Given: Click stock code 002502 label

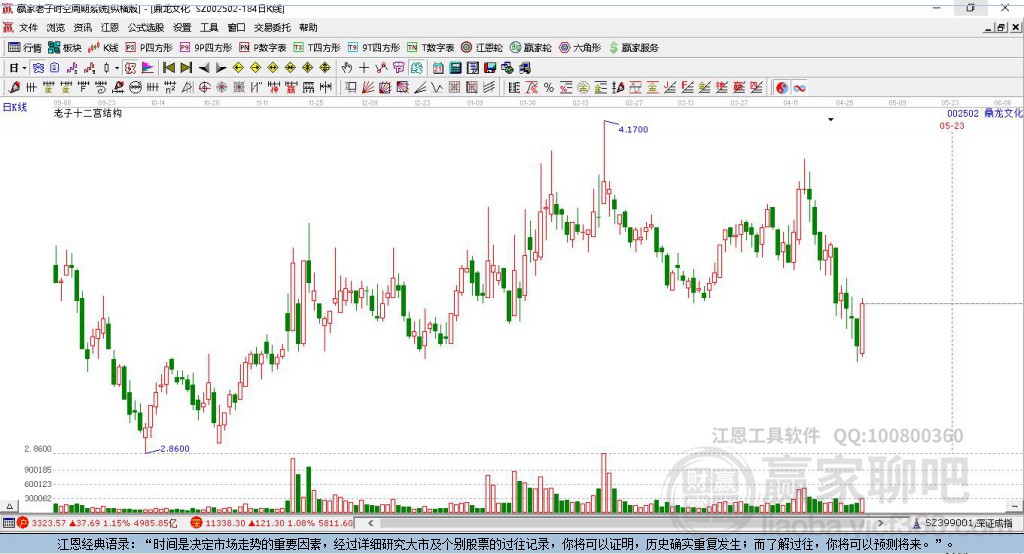Looking at the screenshot, I should point(963,113).
